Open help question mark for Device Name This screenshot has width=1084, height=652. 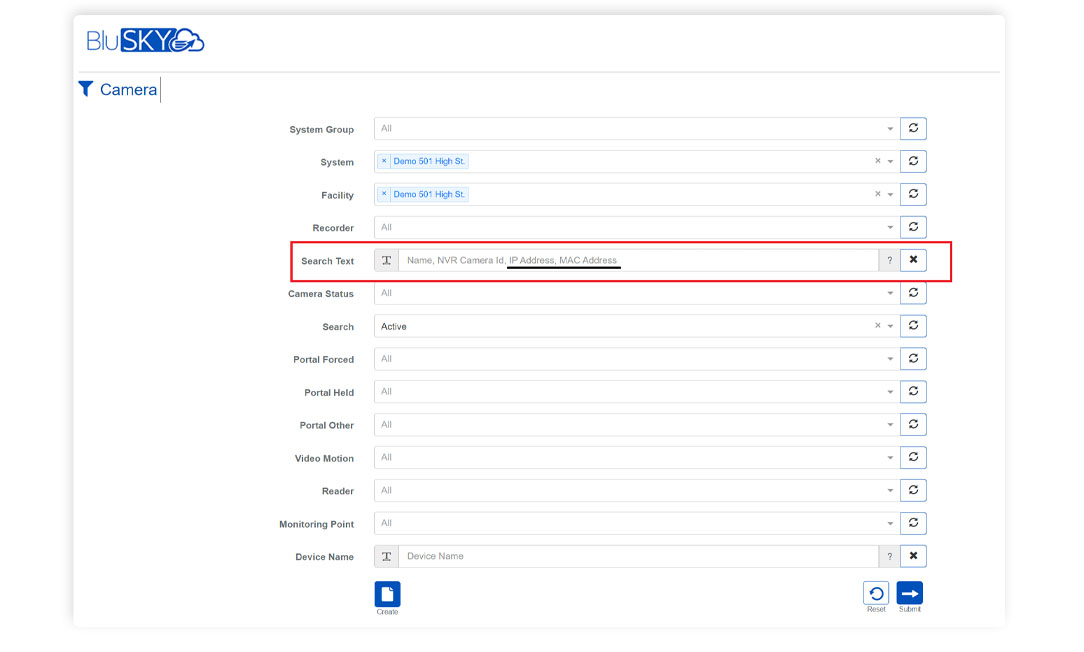[889, 556]
